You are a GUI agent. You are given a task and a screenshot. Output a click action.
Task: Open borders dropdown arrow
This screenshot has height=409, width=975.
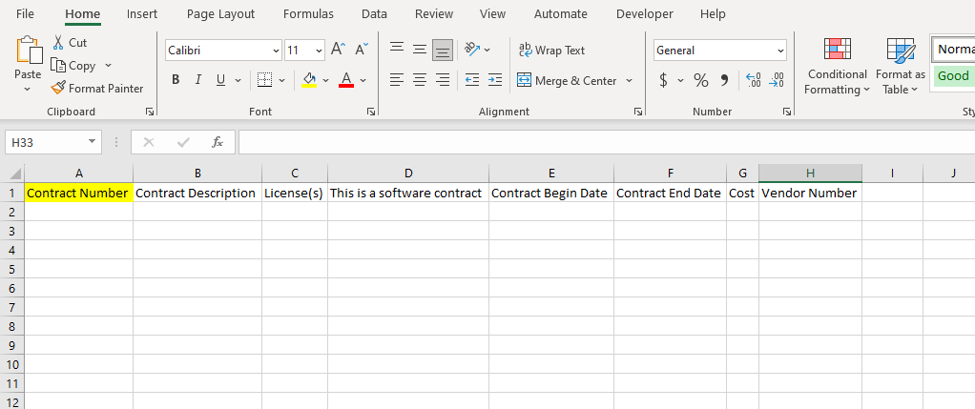tap(282, 80)
